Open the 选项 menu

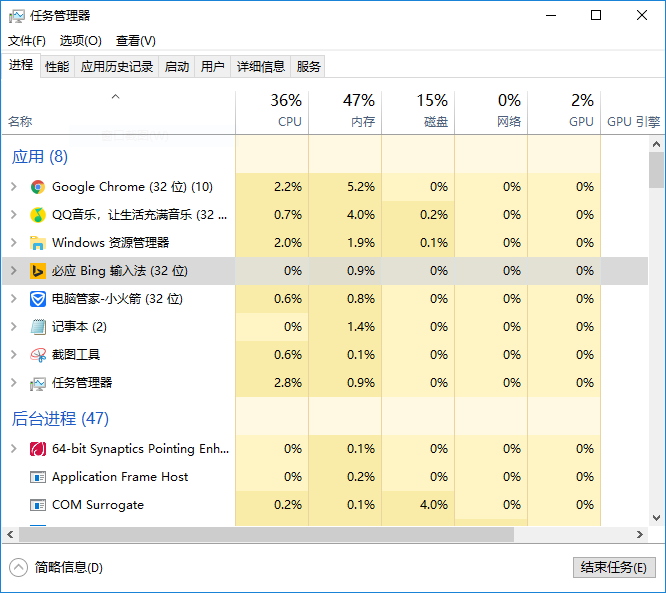click(80, 41)
